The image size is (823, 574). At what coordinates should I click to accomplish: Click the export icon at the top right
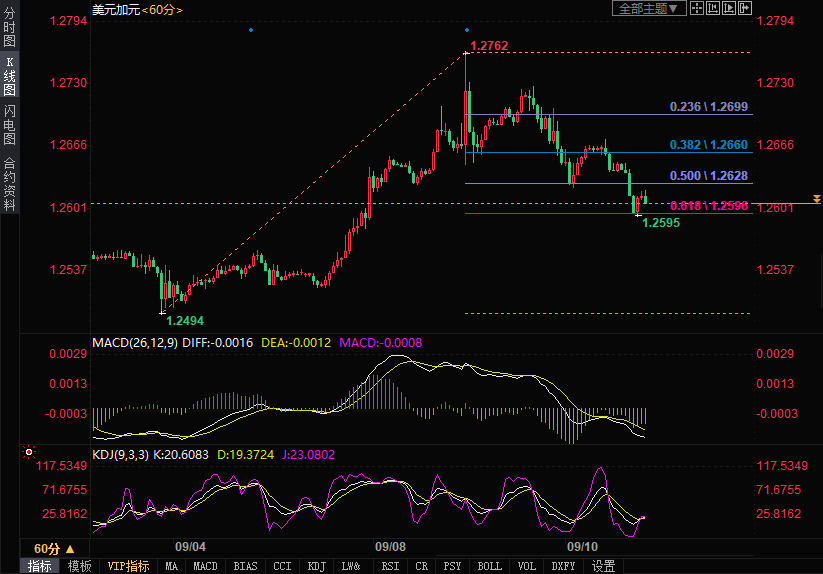pyautogui.click(x=744, y=8)
